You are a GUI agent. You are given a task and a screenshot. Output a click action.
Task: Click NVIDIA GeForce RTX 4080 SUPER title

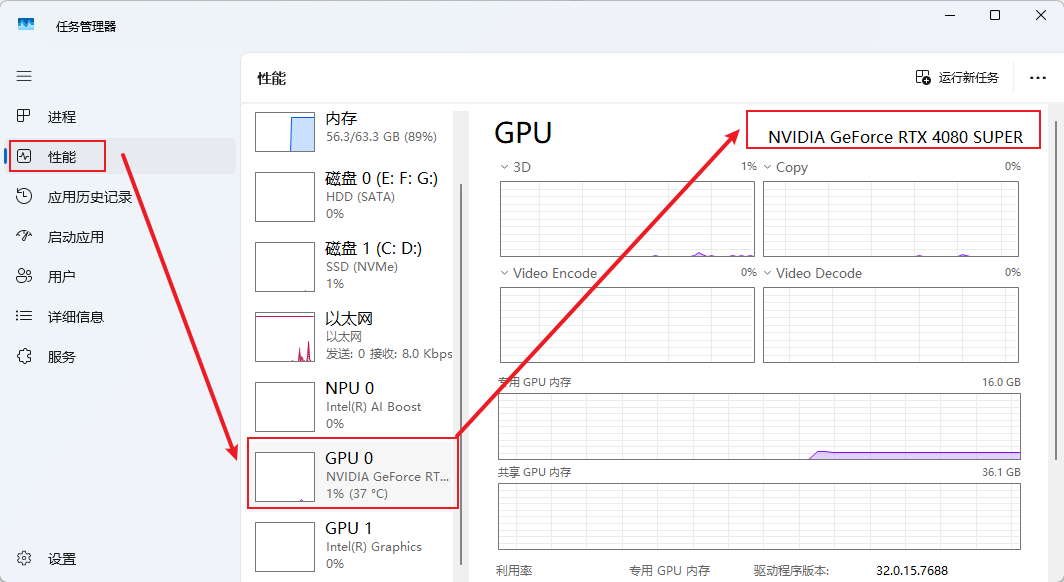(x=895, y=137)
